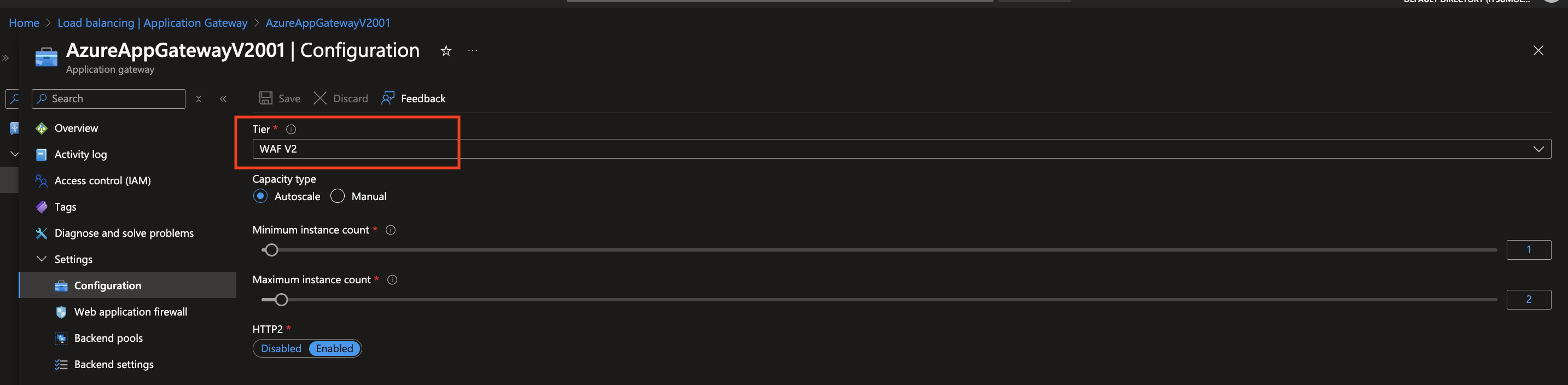Screen dimensions: 1568x385
Task: Open the Backend pools section
Action: (x=108, y=337)
